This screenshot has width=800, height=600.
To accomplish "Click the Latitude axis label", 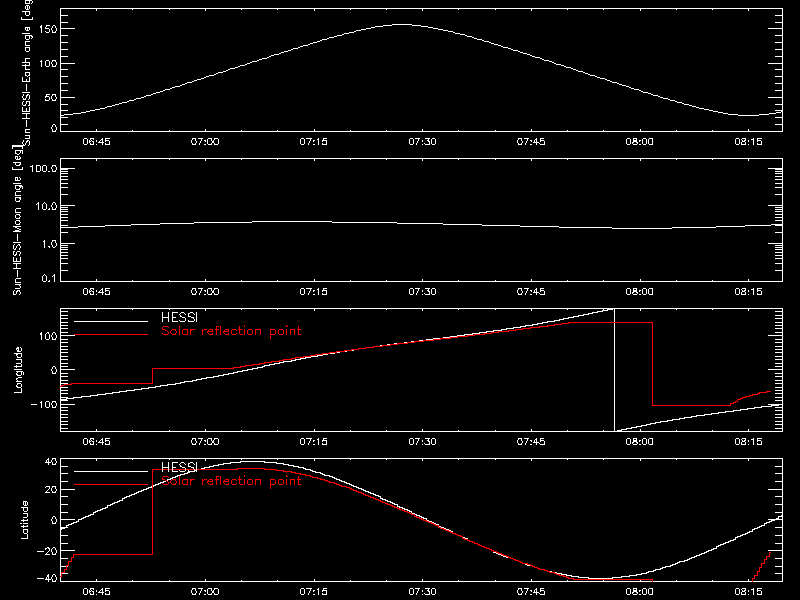I will [24, 520].
